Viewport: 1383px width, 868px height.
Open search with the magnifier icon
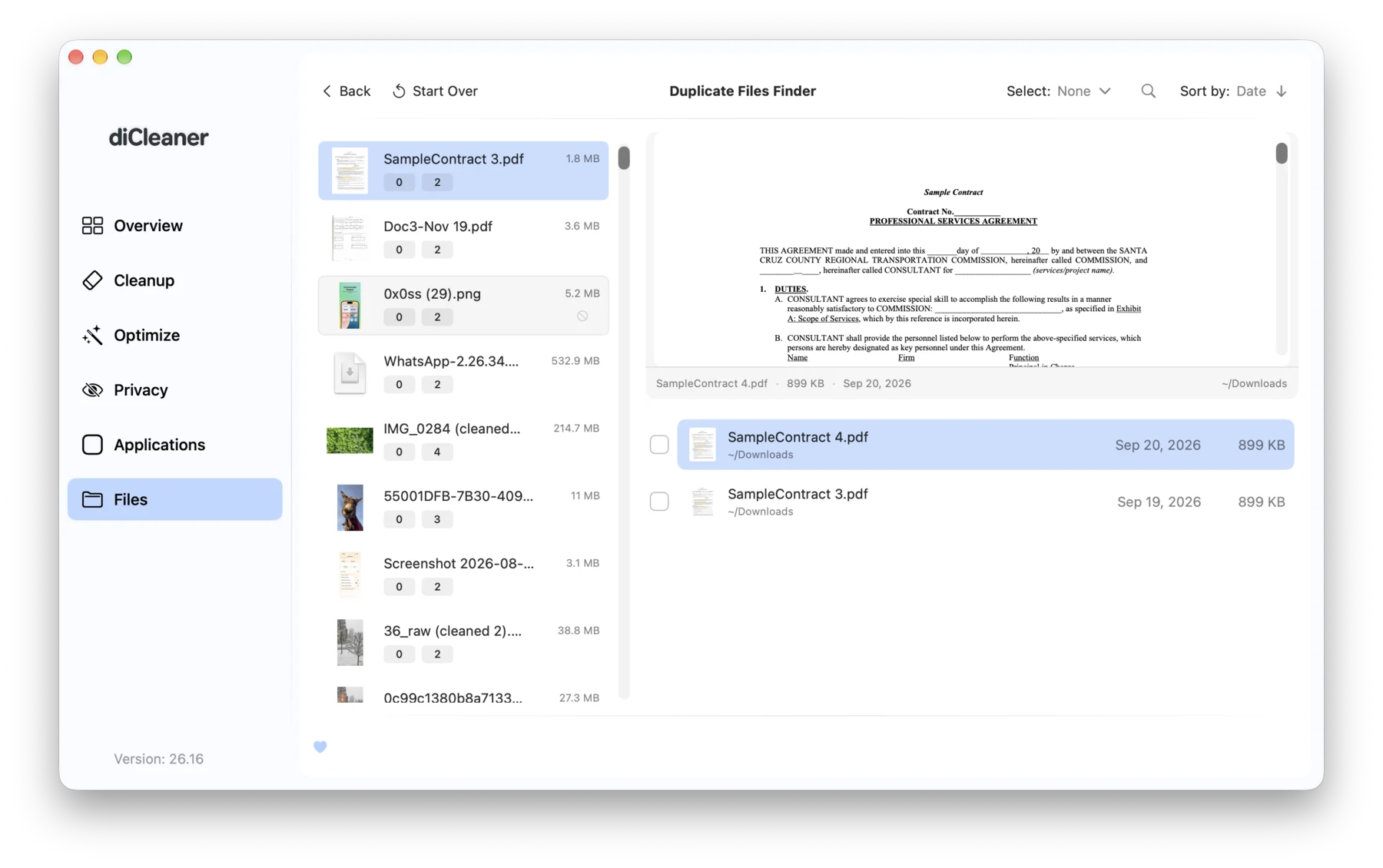tap(1148, 91)
